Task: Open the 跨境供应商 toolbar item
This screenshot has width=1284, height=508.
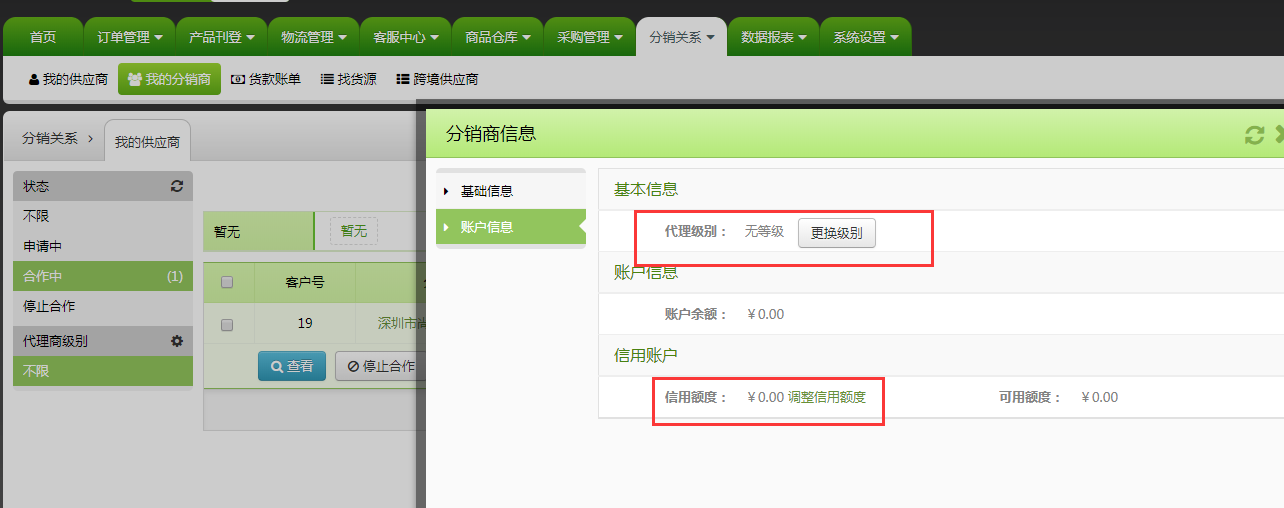Action: pyautogui.click(x=437, y=79)
